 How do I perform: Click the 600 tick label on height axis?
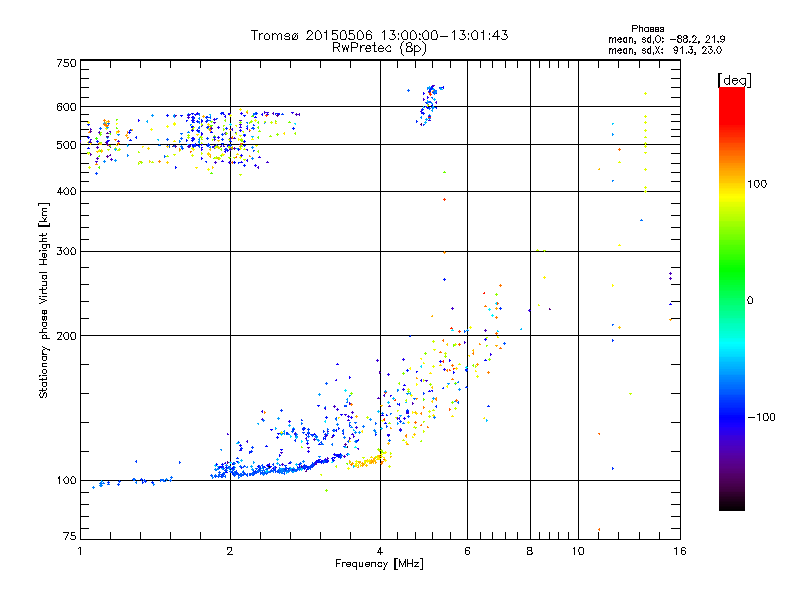[66, 107]
